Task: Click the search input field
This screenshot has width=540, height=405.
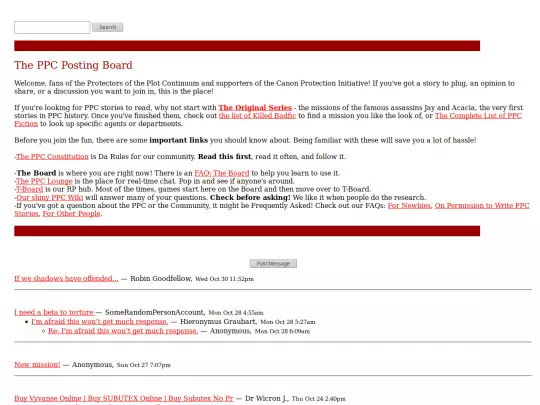Action: (52, 27)
